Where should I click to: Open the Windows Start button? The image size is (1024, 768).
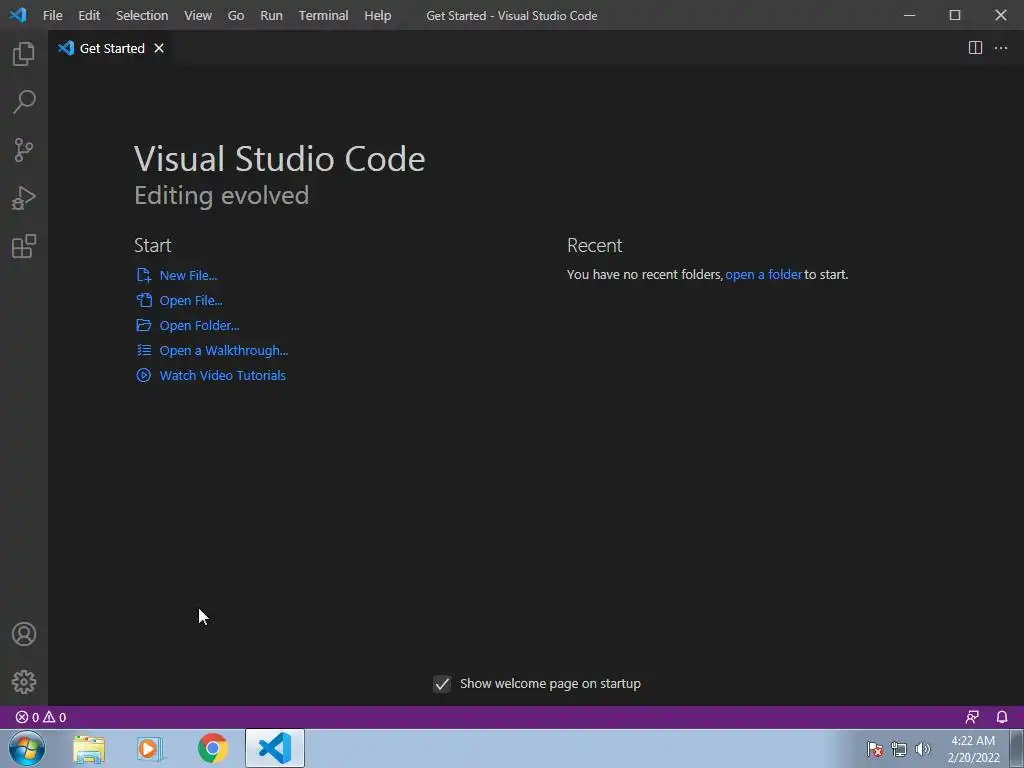(x=27, y=748)
